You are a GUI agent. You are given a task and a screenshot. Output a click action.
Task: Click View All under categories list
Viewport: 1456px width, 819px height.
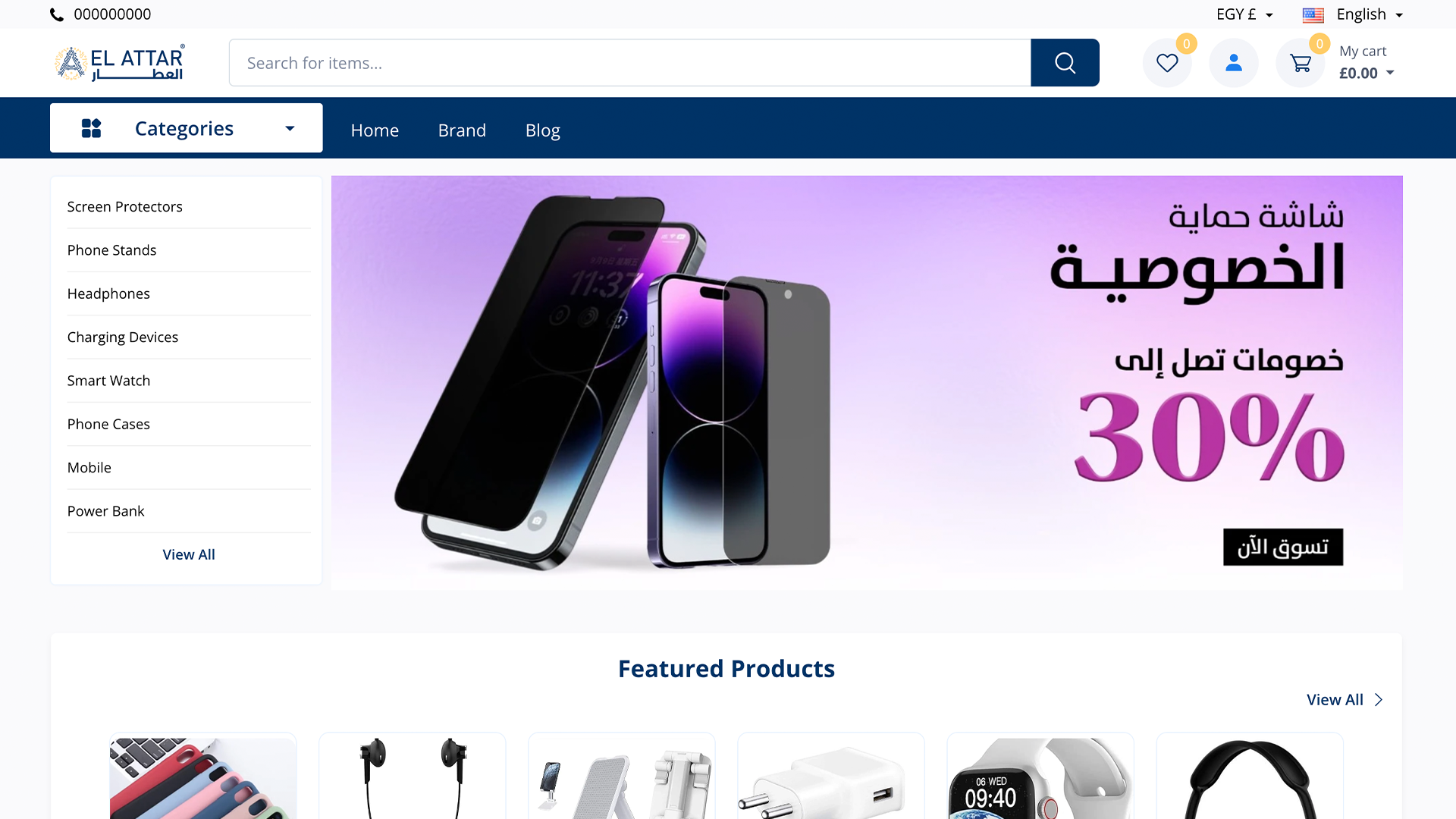tap(189, 554)
